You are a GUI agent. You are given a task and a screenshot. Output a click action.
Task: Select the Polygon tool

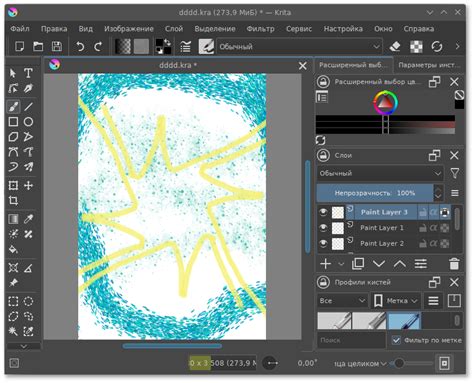pos(13,137)
